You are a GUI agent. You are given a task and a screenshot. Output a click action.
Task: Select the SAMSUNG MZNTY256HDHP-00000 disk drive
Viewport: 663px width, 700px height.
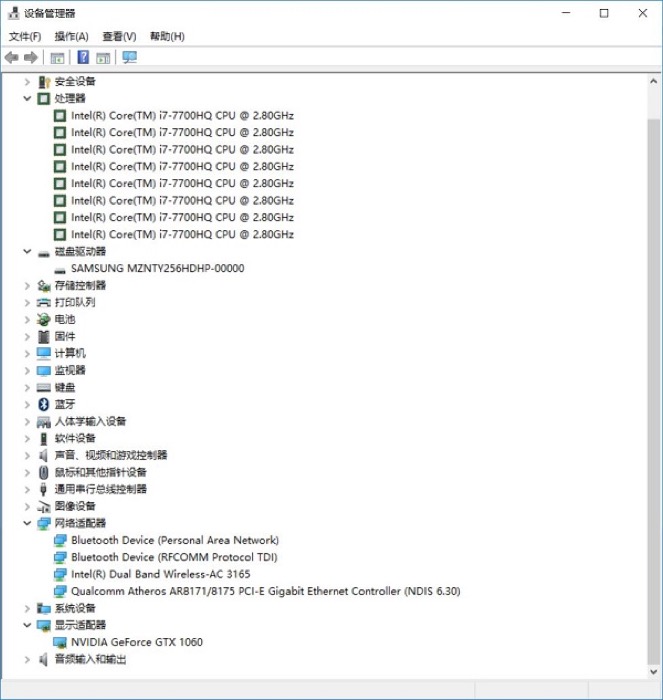(x=157, y=268)
